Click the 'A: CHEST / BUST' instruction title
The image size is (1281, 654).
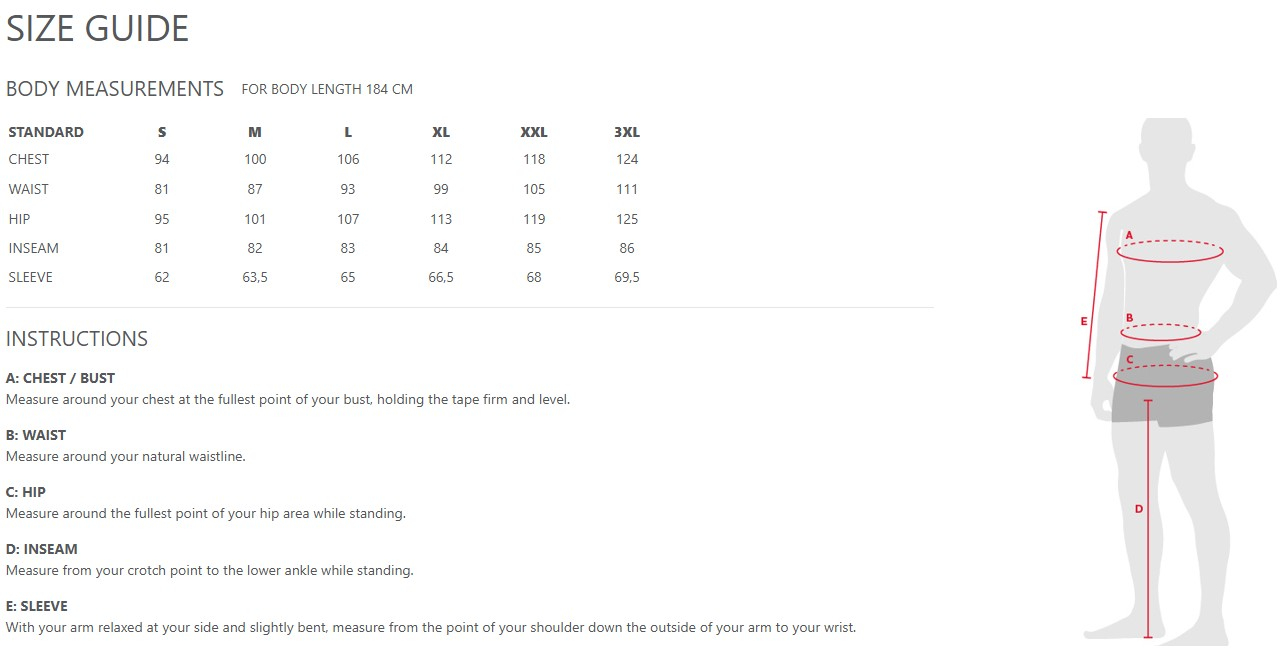(60, 378)
